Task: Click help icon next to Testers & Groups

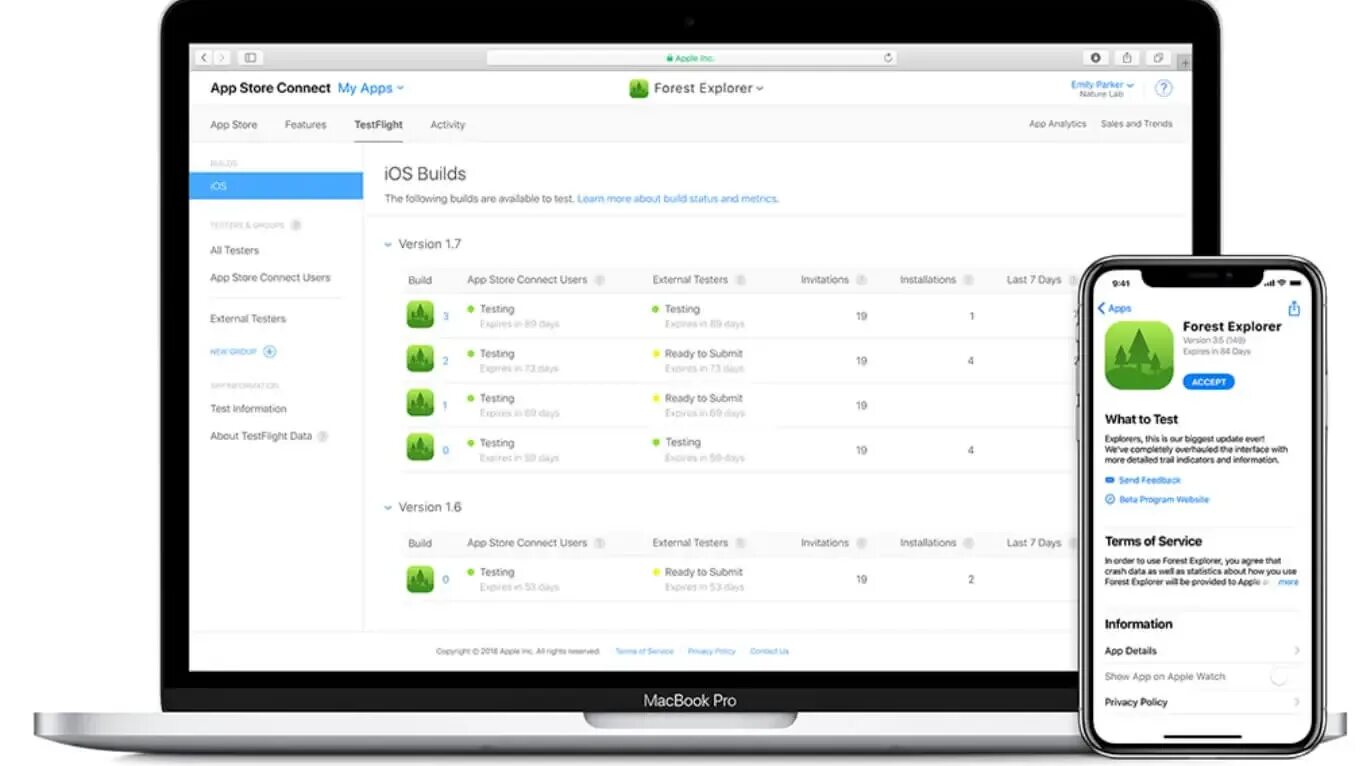Action: 296,225
